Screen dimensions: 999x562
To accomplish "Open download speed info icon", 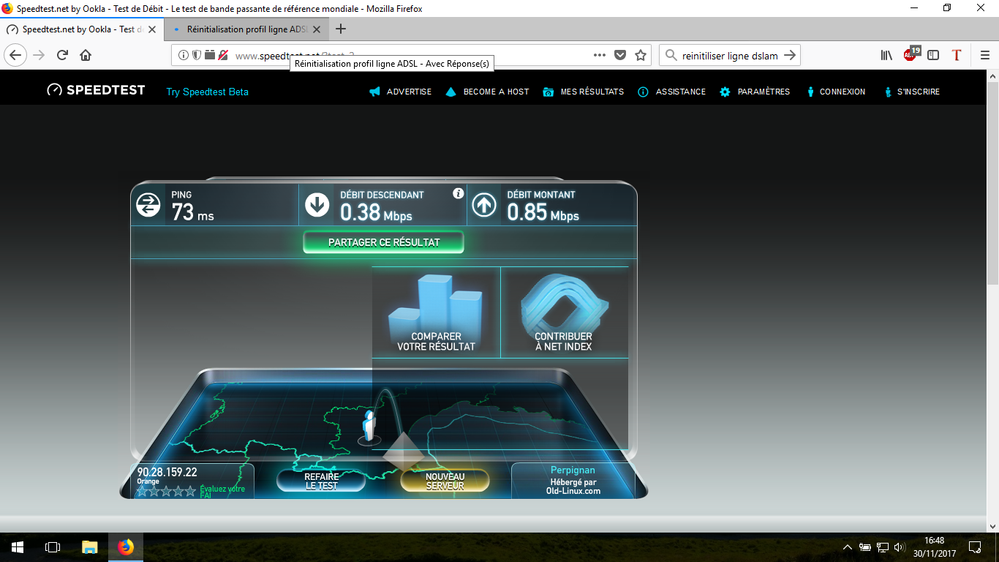I will tap(458, 194).
